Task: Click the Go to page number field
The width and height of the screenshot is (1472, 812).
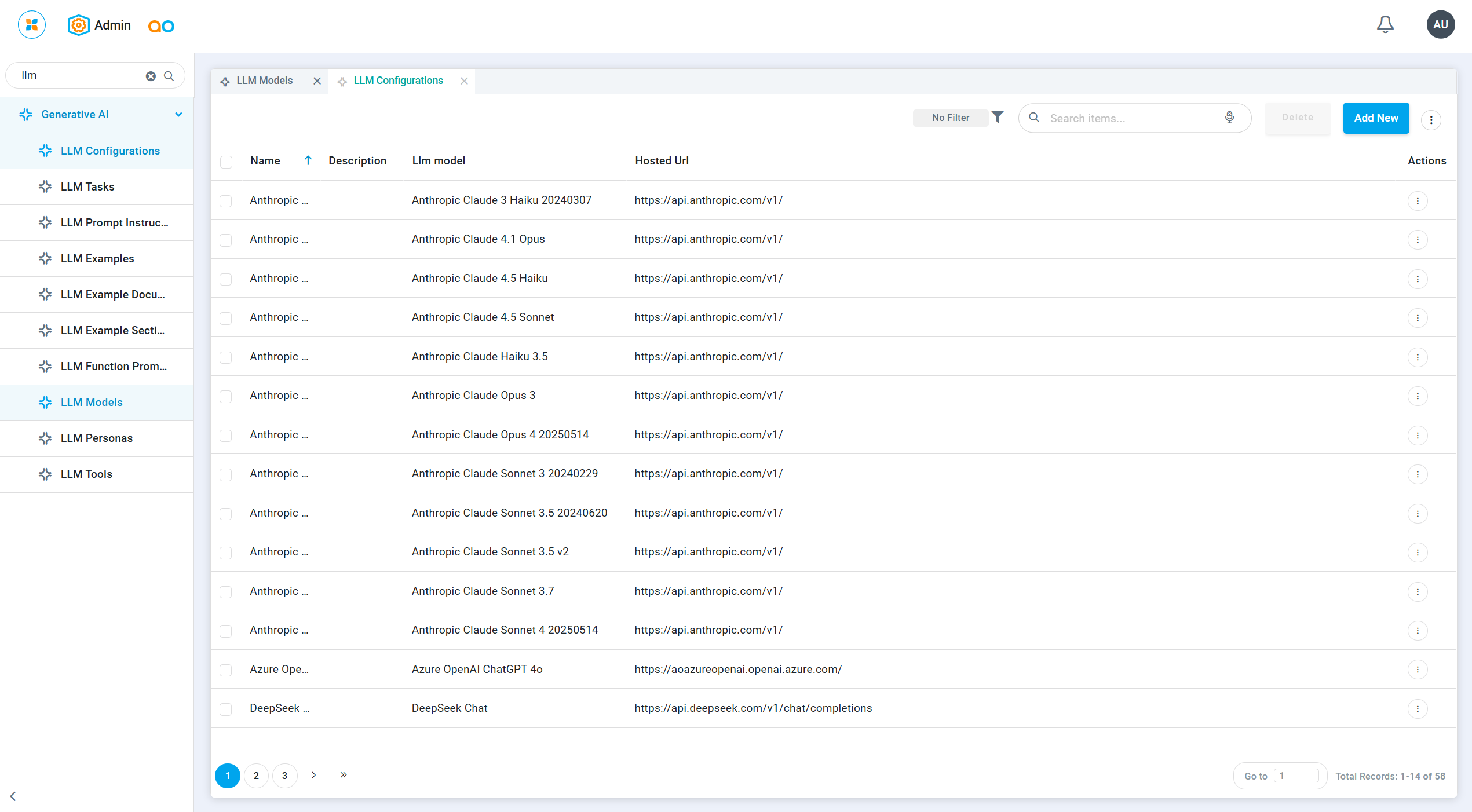Action: tap(1296, 776)
